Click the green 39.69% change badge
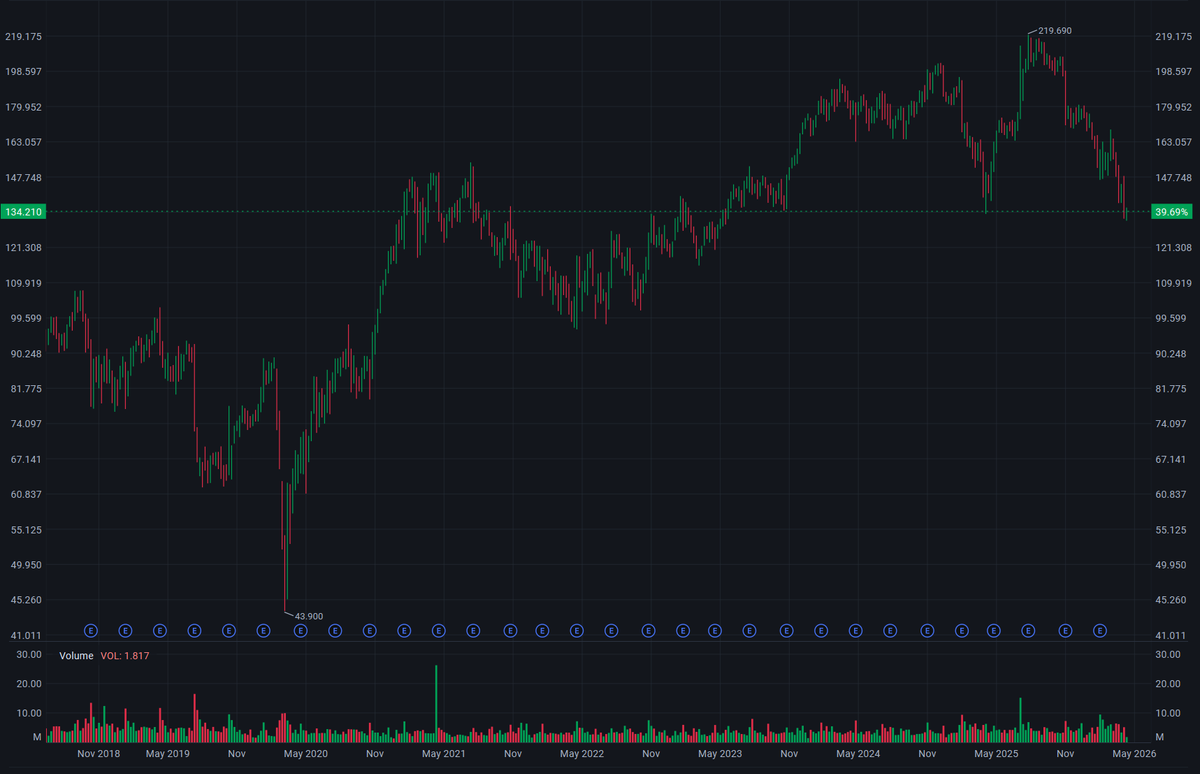The image size is (1200, 774). (x=1170, y=212)
